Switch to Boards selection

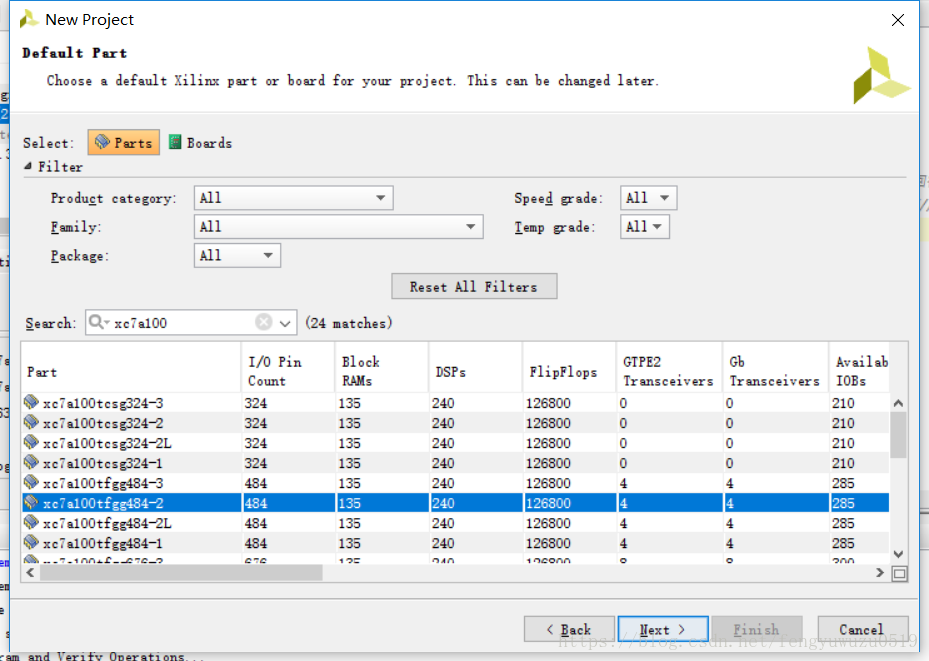click(200, 142)
